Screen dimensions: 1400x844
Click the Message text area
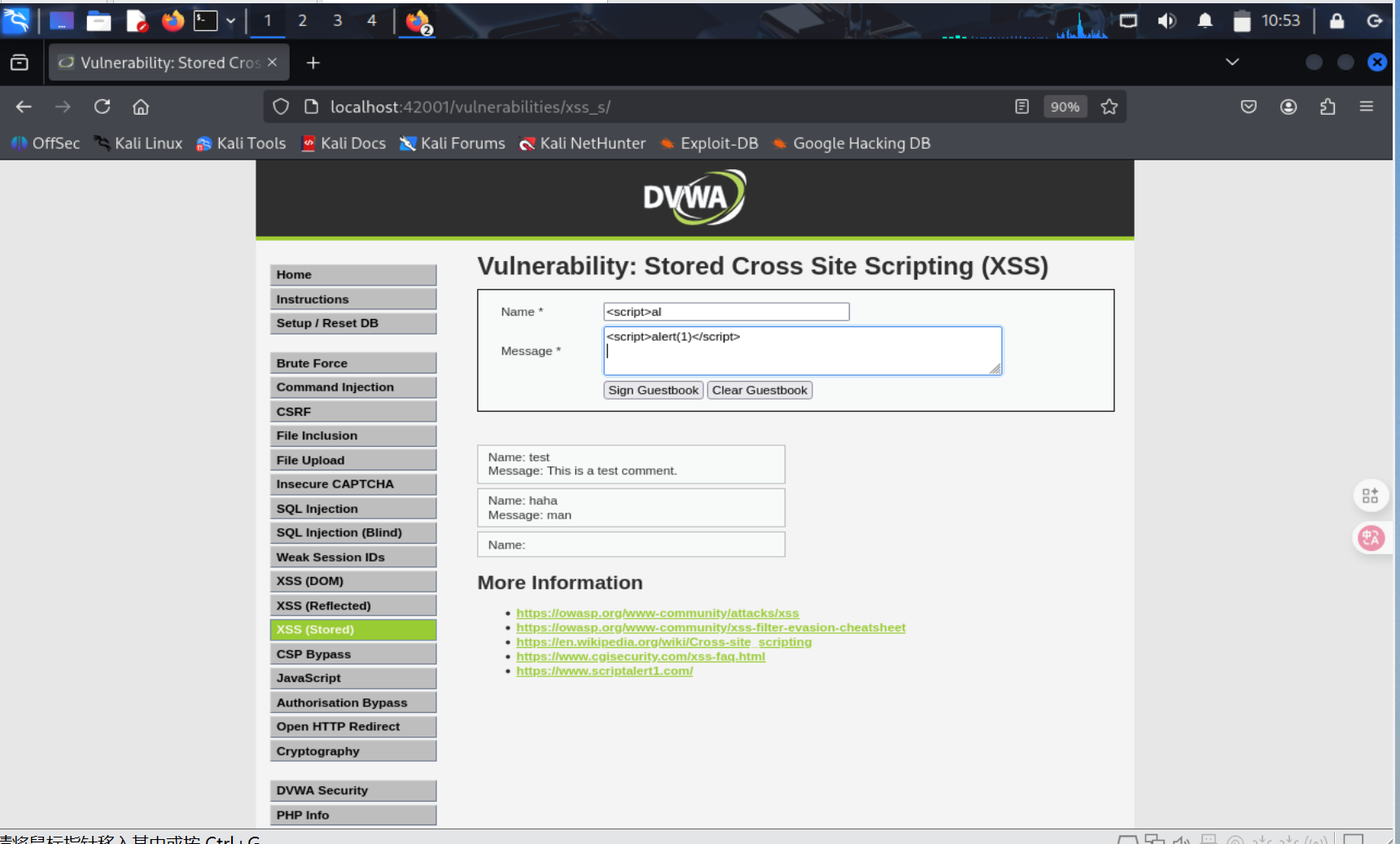[x=803, y=351]
